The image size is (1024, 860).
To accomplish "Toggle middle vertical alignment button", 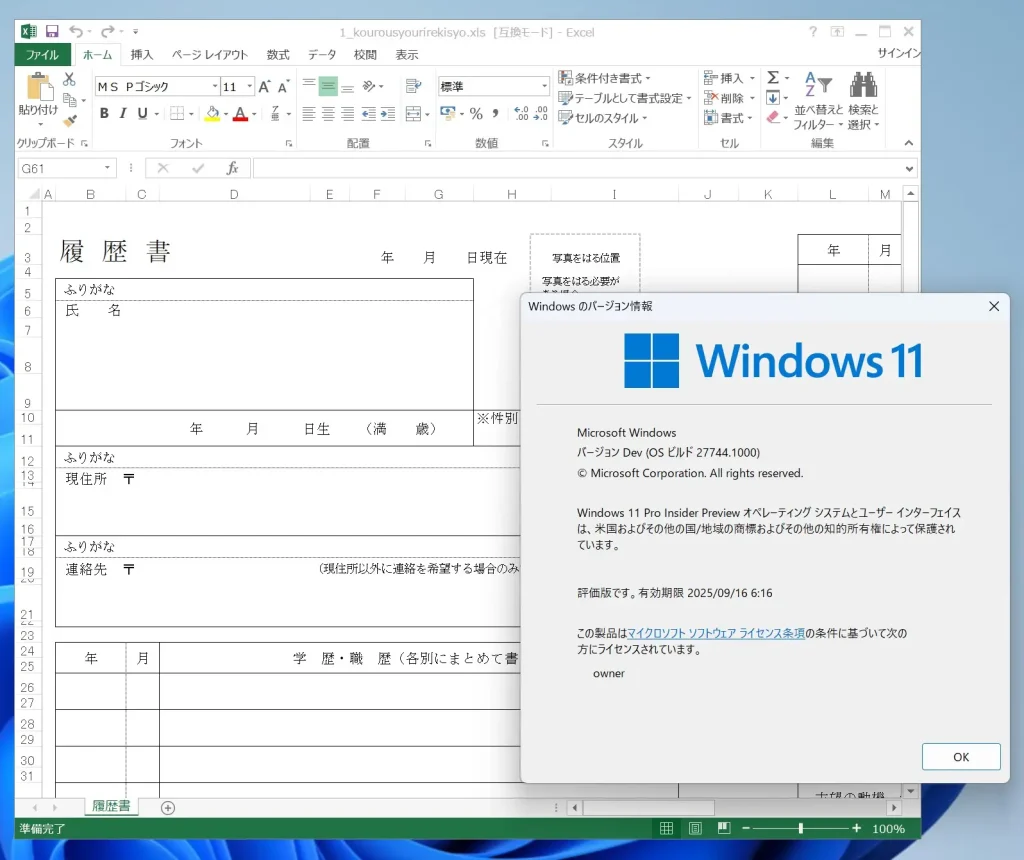I will point(328,86).
